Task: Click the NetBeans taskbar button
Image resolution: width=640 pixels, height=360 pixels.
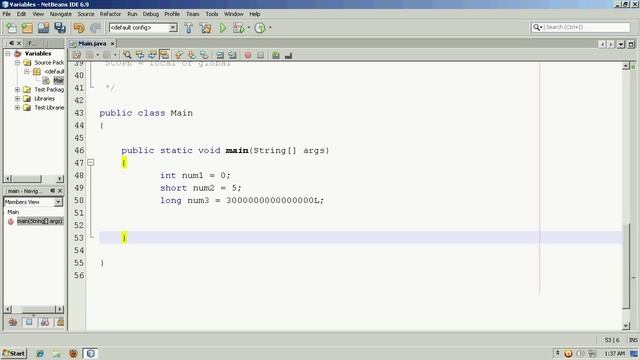Action: (x=90, y=353)
